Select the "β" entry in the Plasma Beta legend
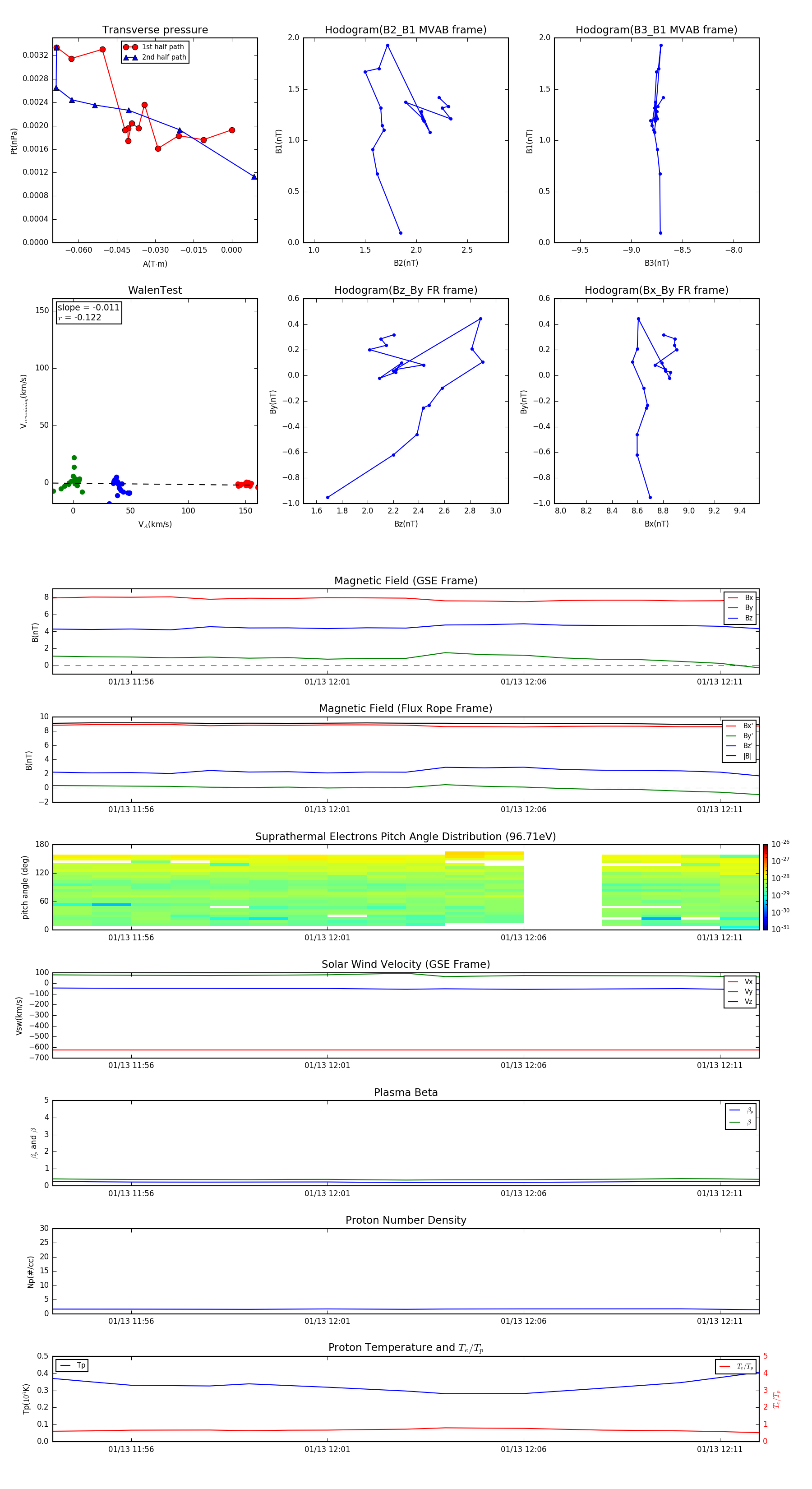The width and height of the screenshot is (812, 1489). [x=741, y=1123]
